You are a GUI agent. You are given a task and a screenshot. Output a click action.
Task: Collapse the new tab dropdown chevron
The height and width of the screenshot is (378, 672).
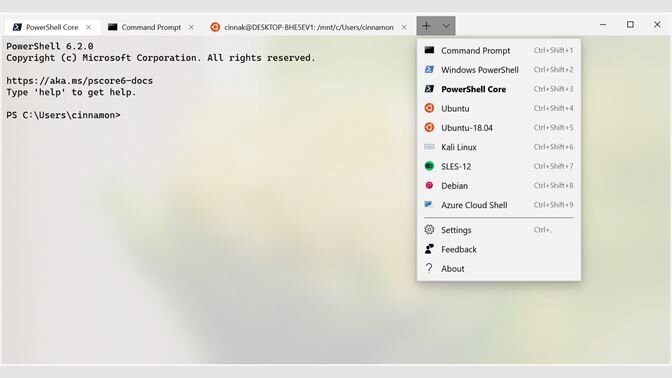(446, 26)
